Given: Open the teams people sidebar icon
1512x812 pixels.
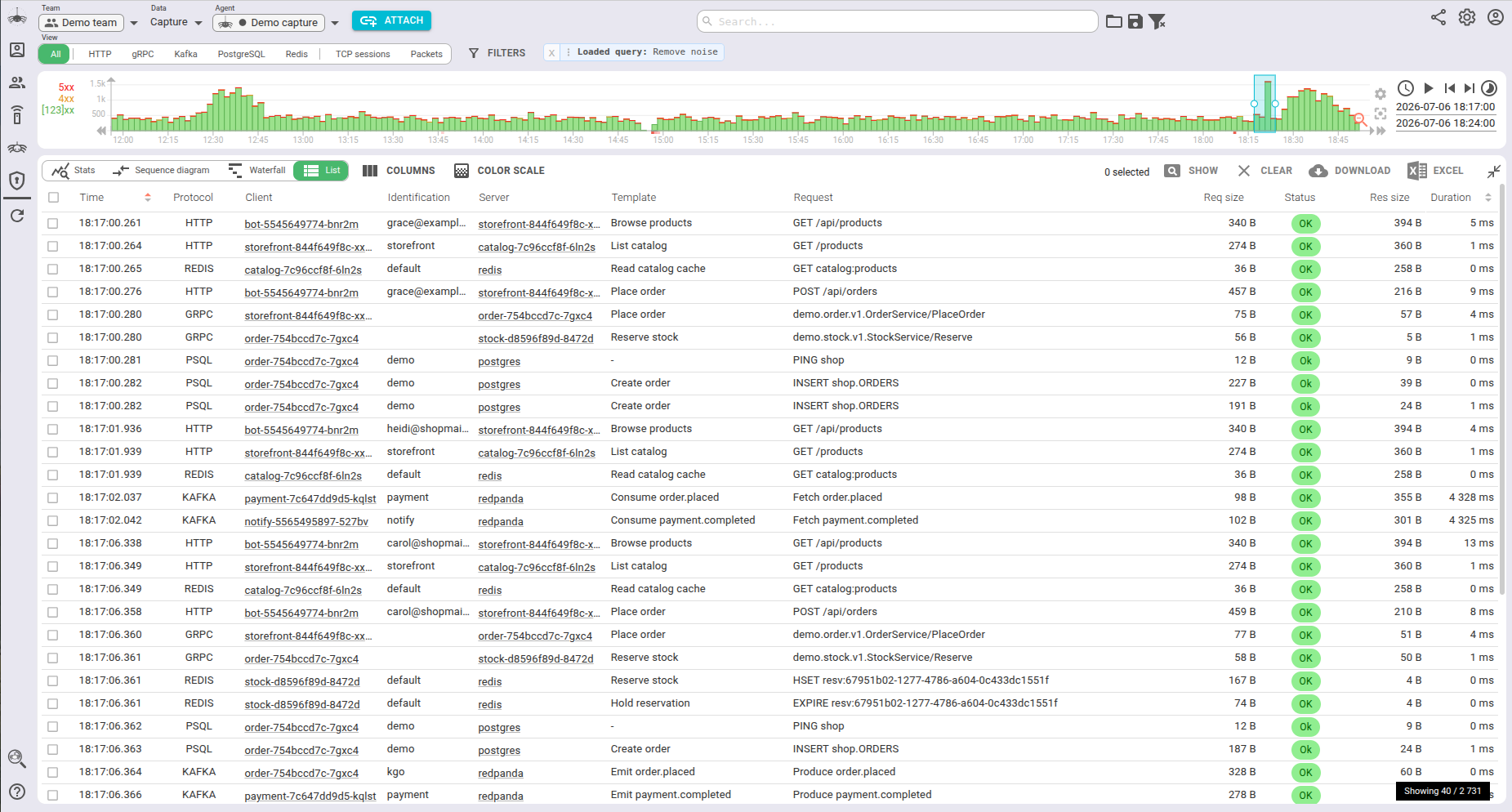Looking at the screenshot, I should click(17, 83).
